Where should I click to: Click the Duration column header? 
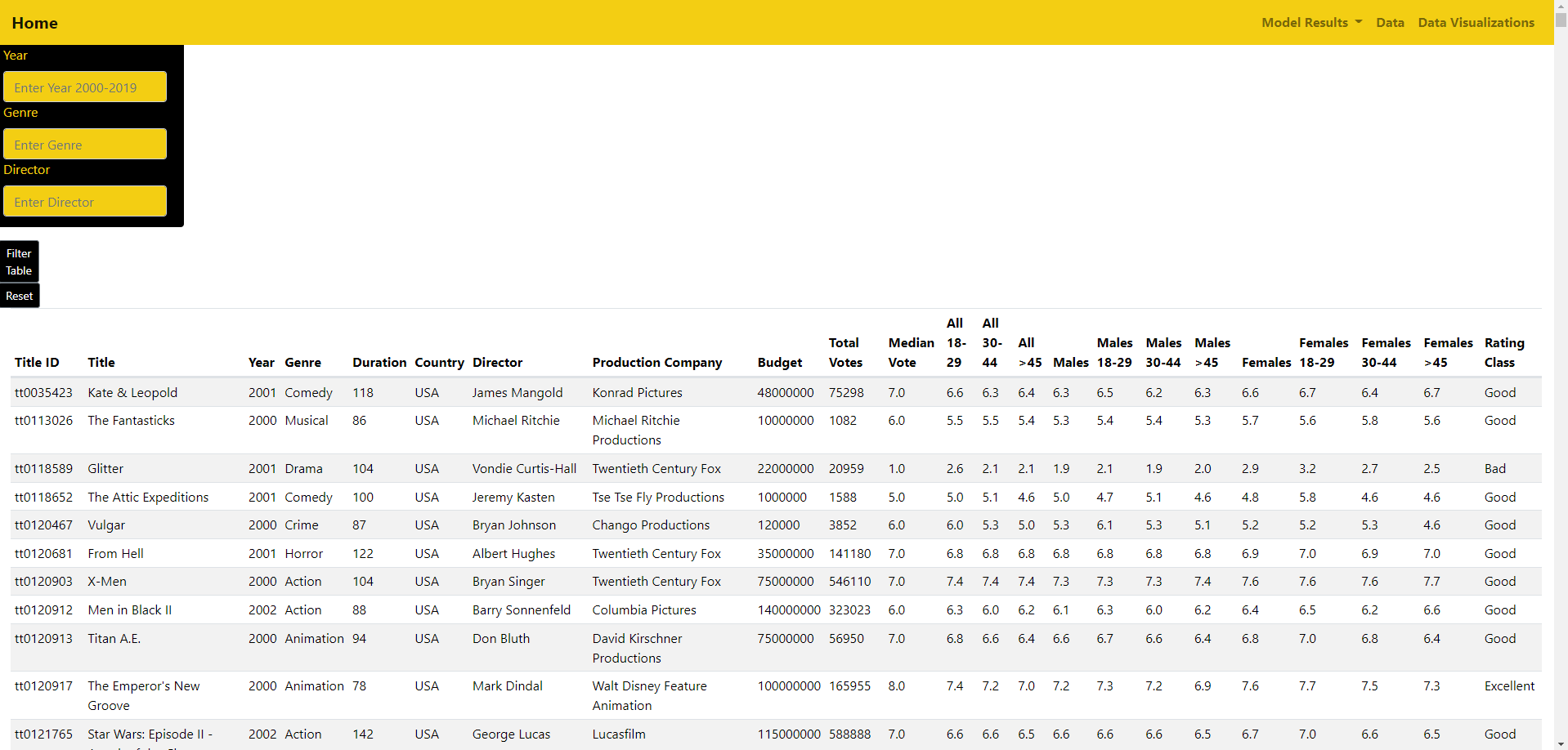pyautogui.click(x=379, y=362)
